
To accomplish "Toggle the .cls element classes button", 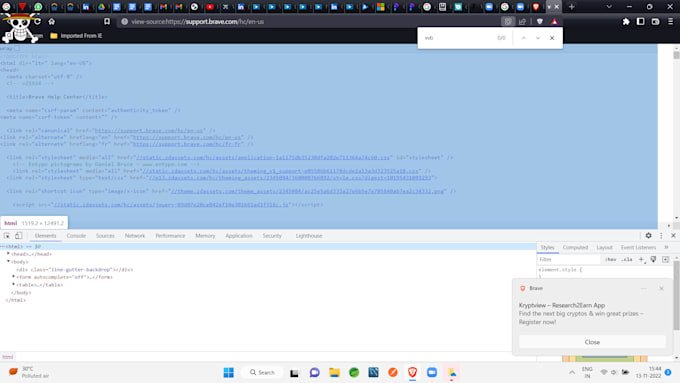I will [x=627, y=259].
